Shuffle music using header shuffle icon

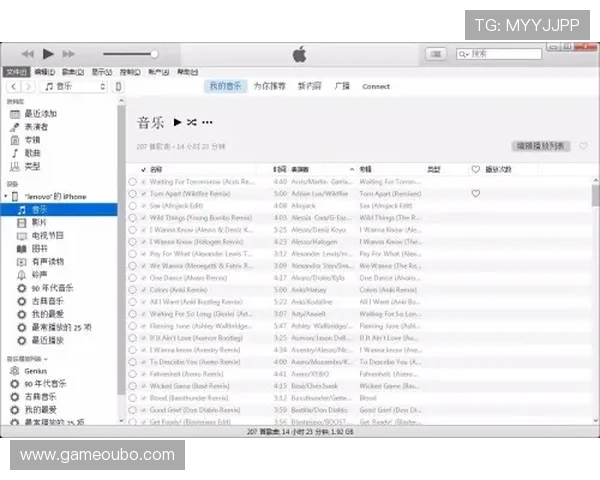click(192, 122)
